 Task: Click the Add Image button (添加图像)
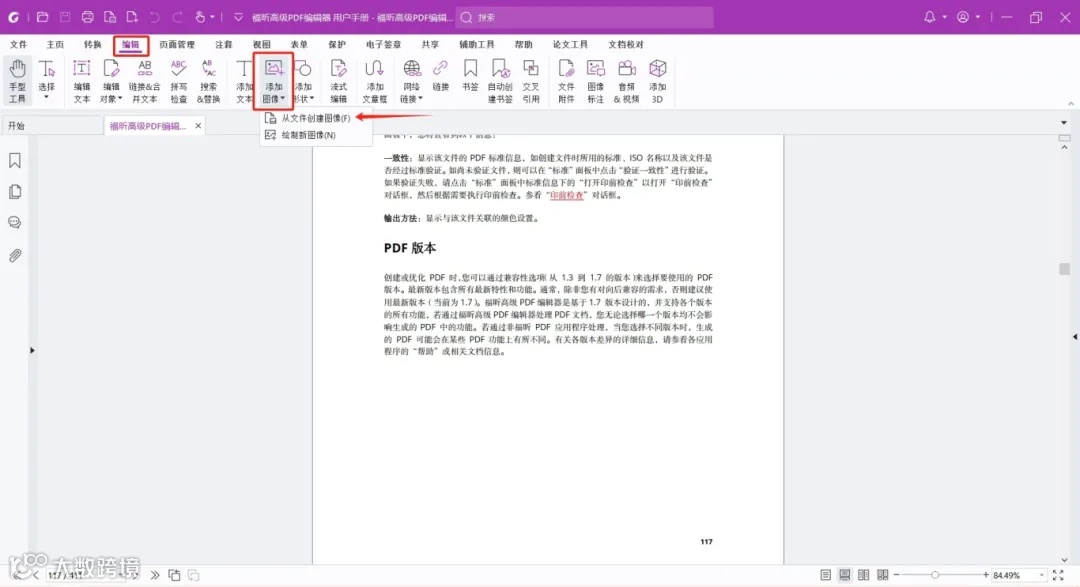[273, 81]
